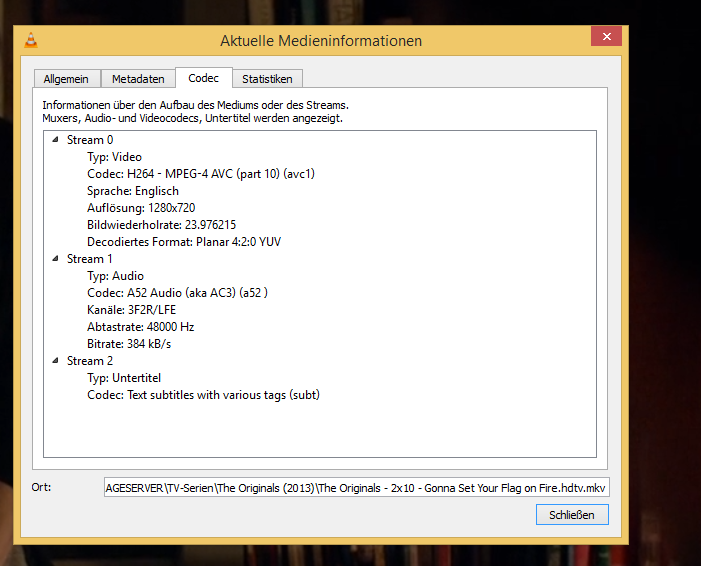Select the H264 MPEG-4 AVC codec row
The height and width of the screenshot is (566, 701).
click(201, 174)
